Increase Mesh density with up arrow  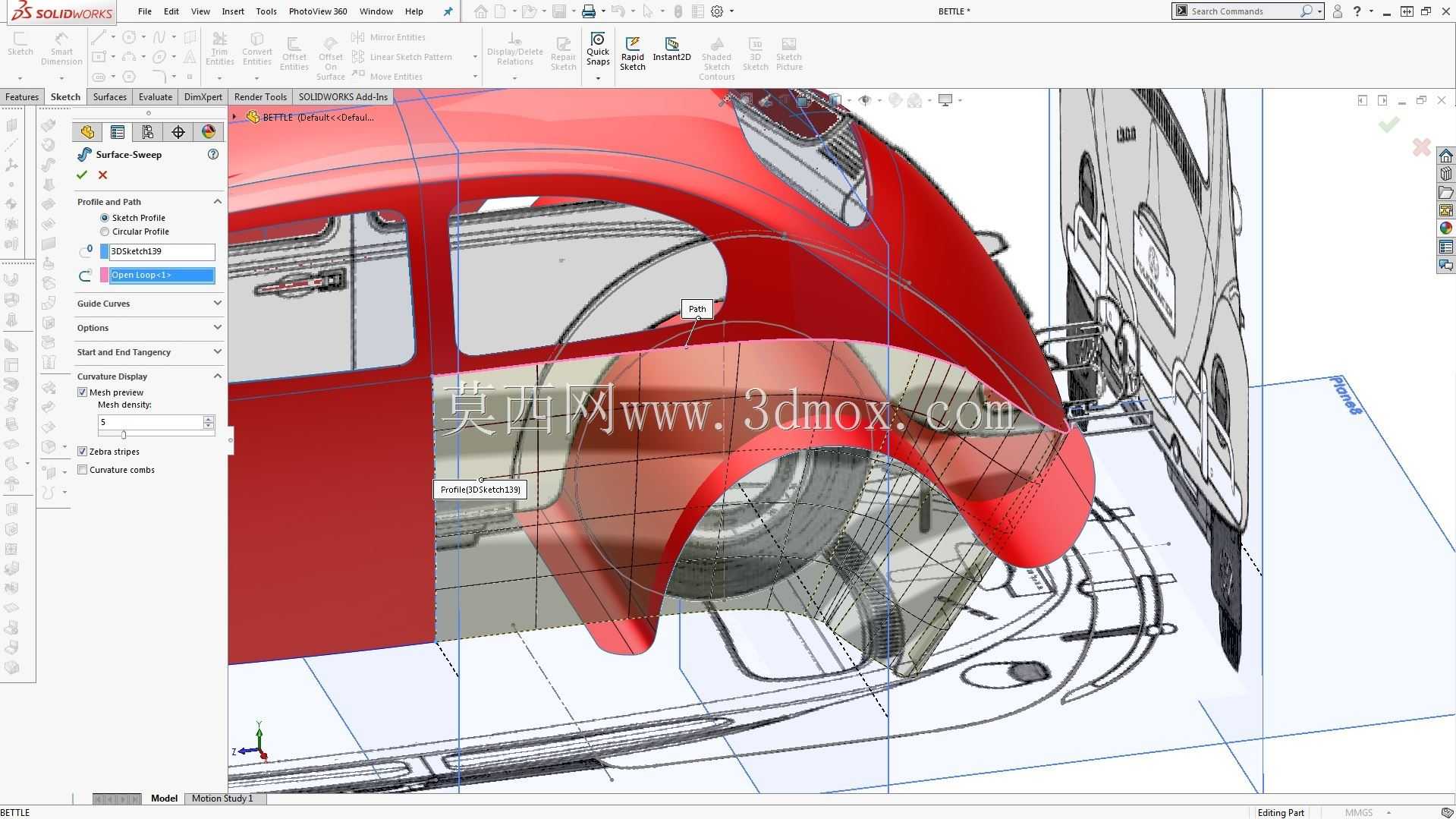pos(209,418)
